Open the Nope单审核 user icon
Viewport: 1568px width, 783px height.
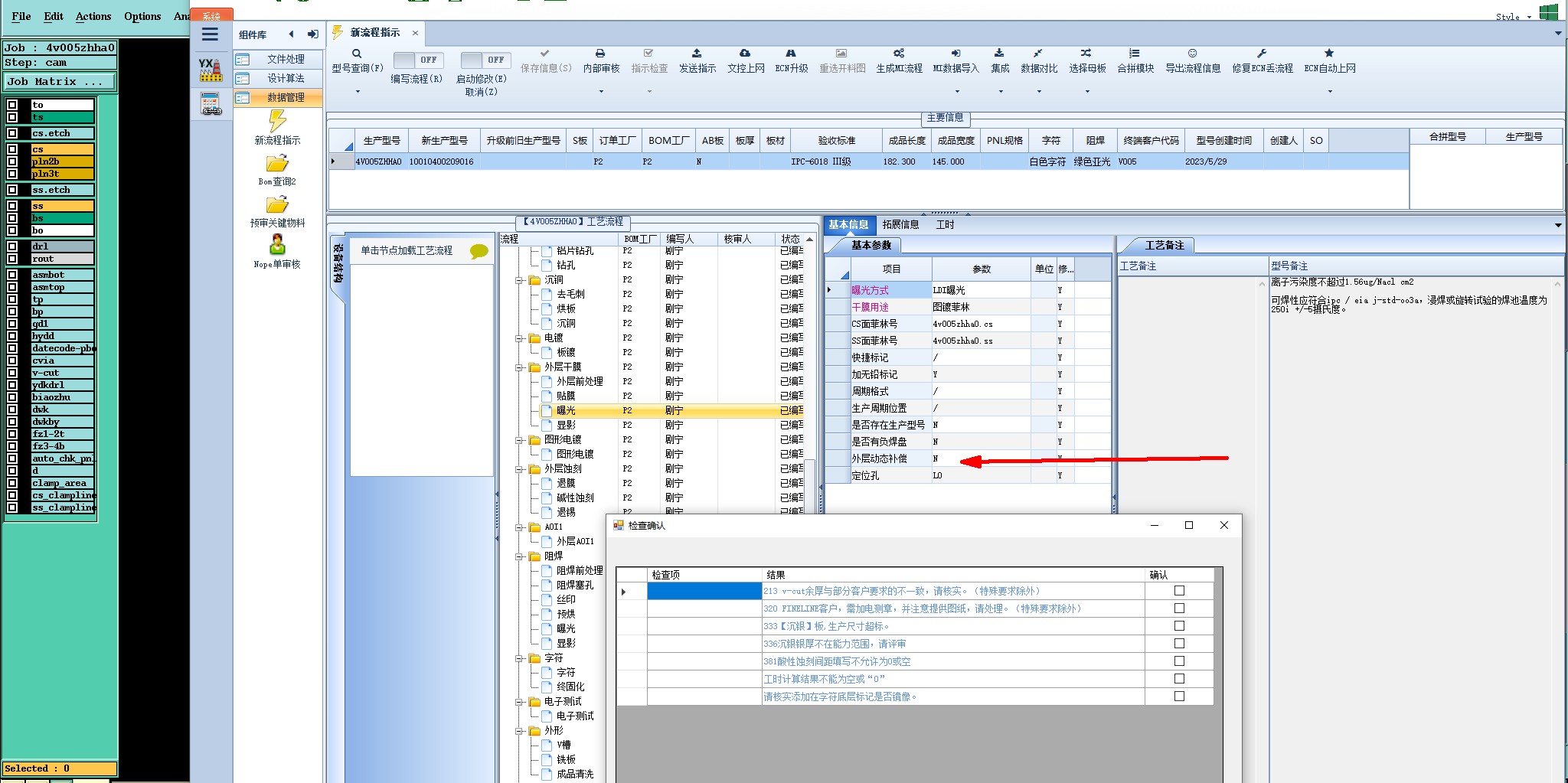[x=277, y=245]
